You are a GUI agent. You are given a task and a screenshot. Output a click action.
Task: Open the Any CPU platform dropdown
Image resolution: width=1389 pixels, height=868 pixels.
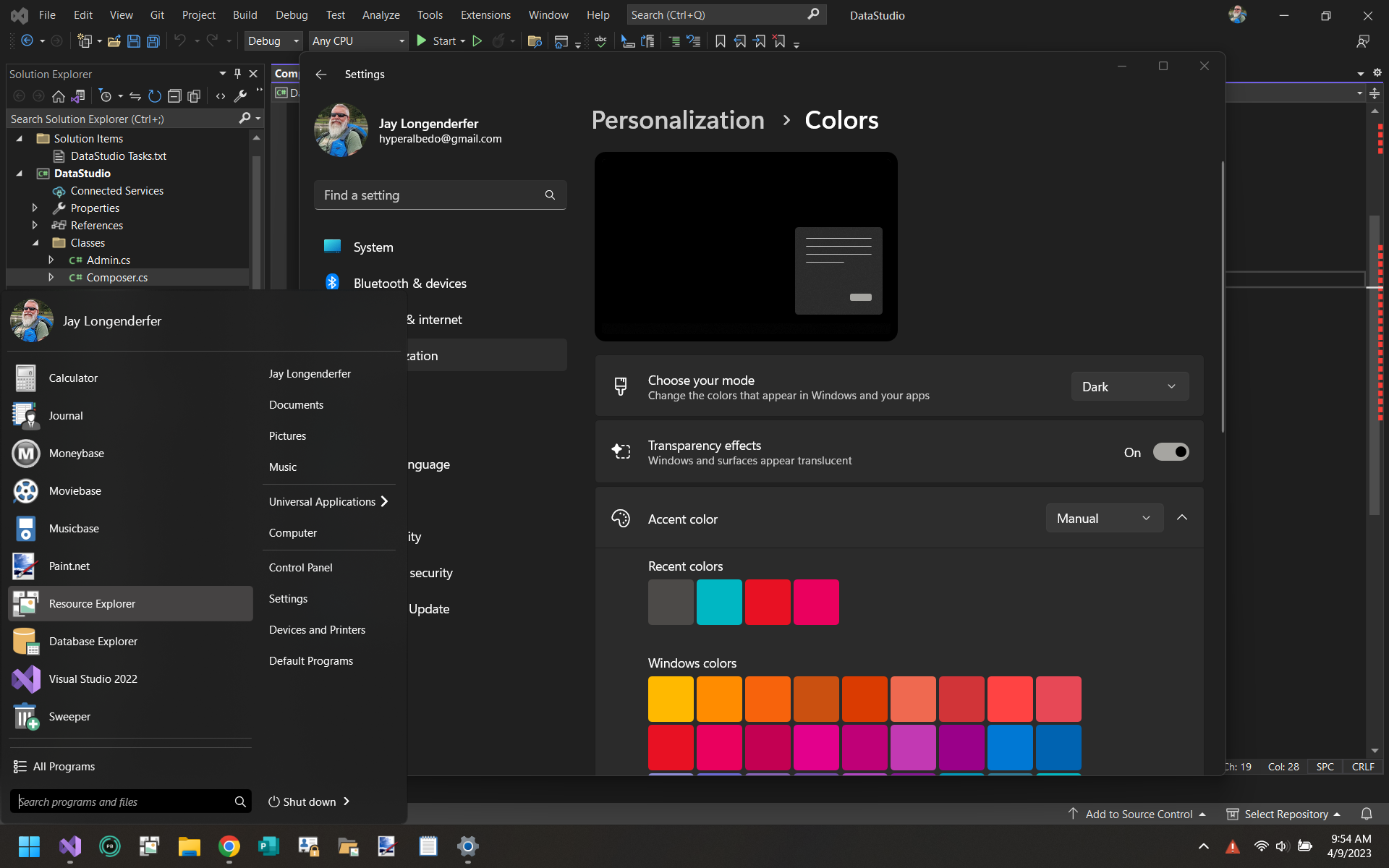[358, 41]
